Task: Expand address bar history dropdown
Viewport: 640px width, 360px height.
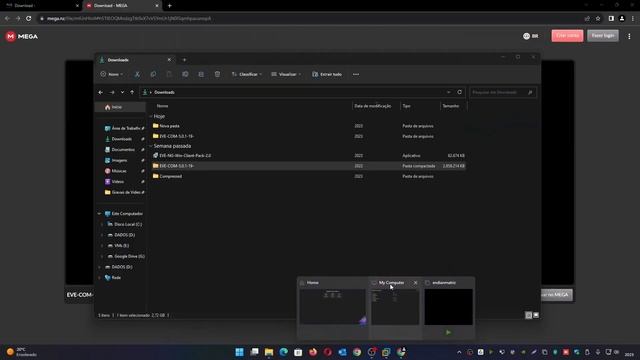Action: (x=449, y=92)
